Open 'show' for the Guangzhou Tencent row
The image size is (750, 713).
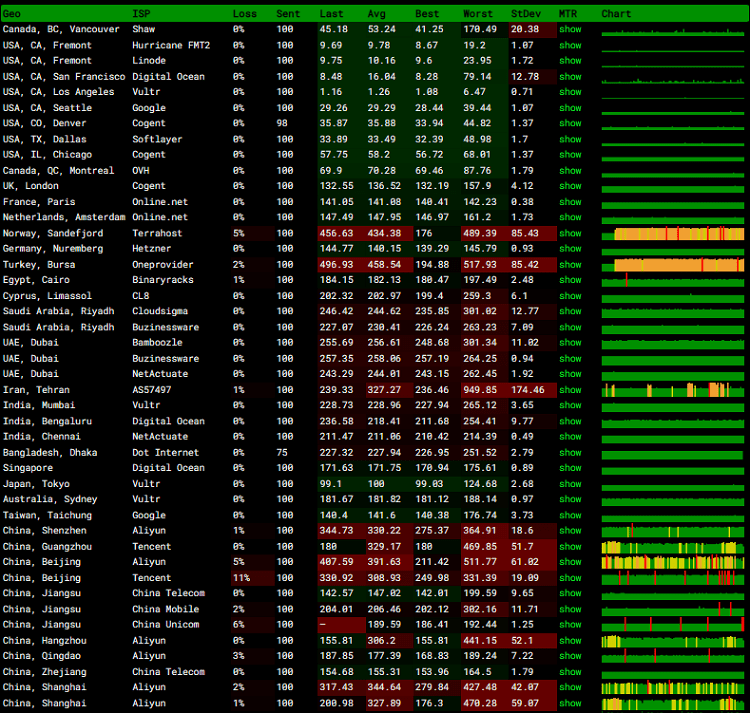570,547
